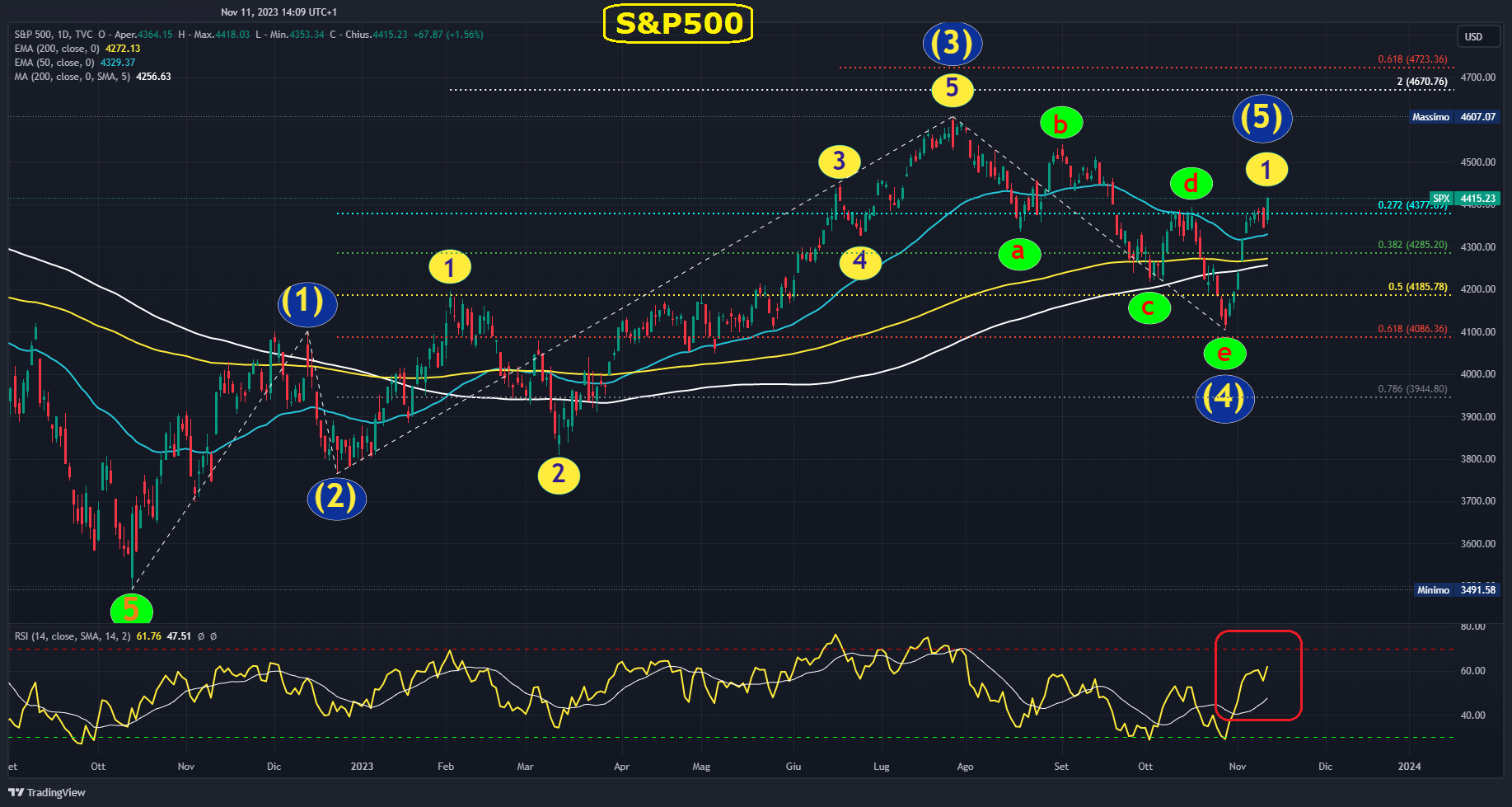The image size is (1512, 807).
Task: Click the 4000.00 price axis value
Action: pyautogui.click(x=1478, y=374)
